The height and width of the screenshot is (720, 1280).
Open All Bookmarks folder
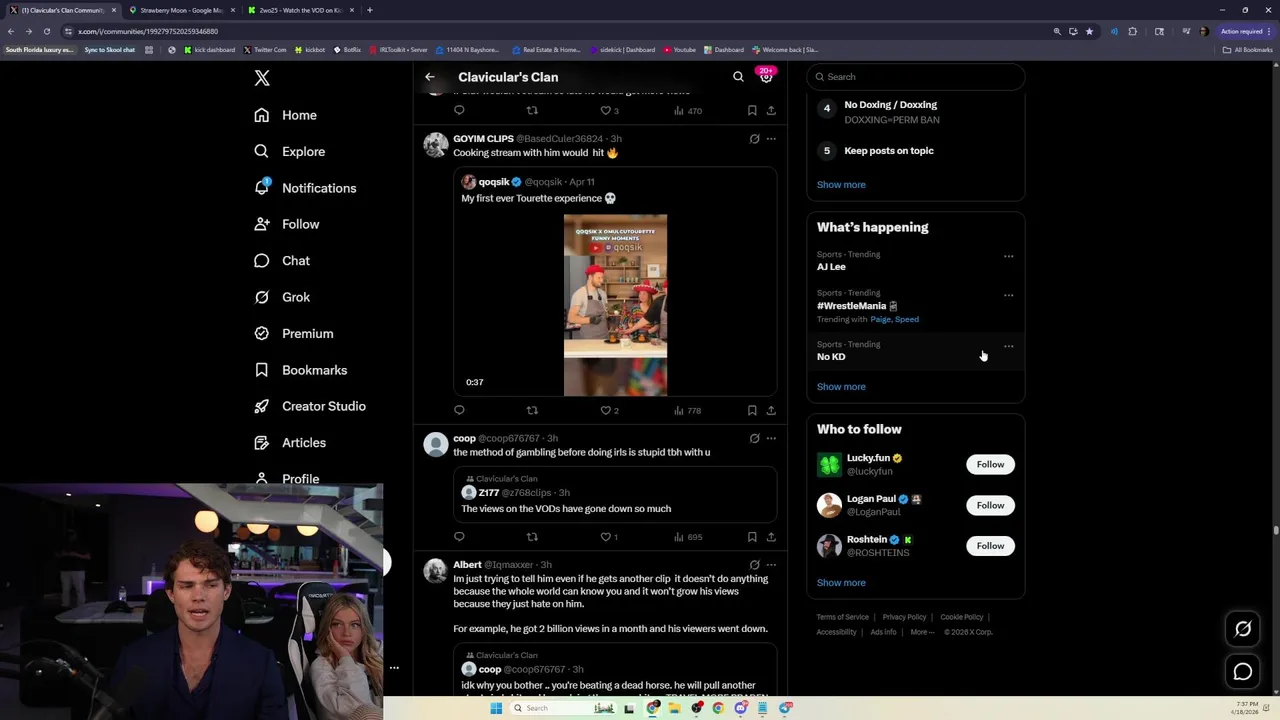click(1250, 50)
